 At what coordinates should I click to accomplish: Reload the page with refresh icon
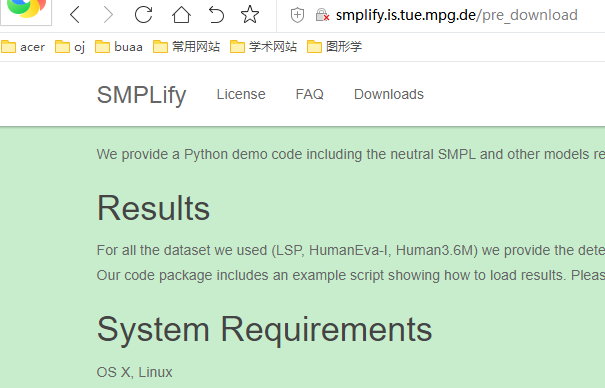[143, 15]
